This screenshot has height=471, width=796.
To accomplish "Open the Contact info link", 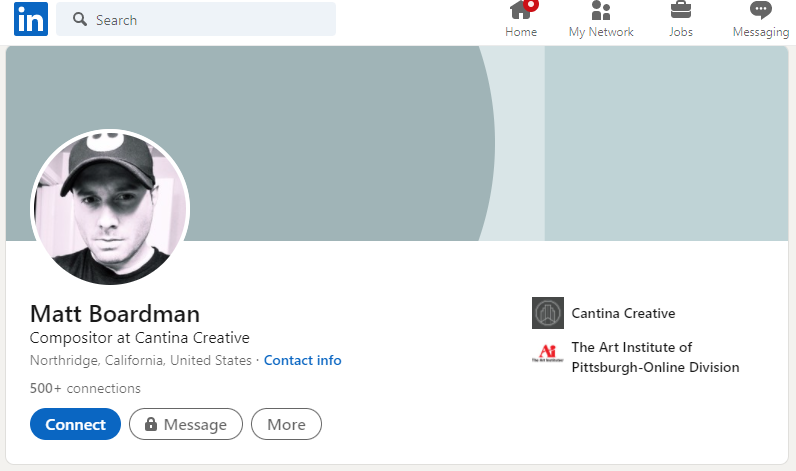I will coord(303,360).
